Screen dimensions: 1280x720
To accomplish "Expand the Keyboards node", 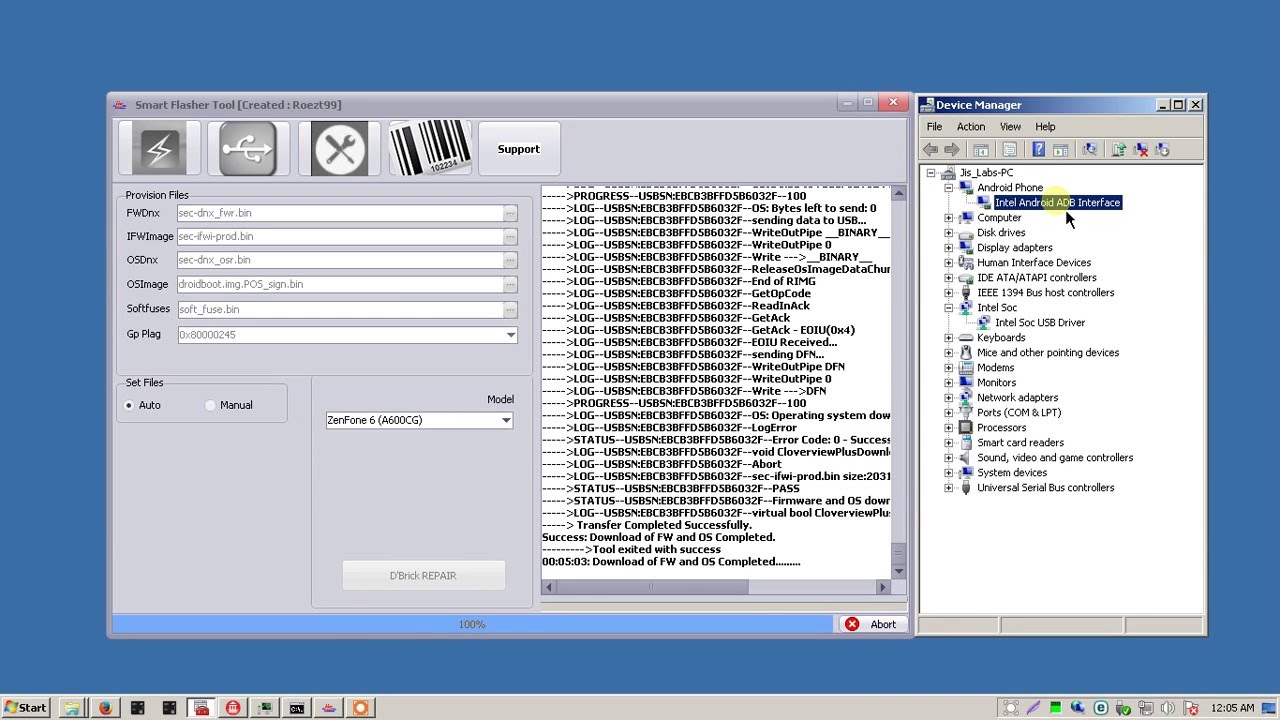I will [x=948, y=338].
